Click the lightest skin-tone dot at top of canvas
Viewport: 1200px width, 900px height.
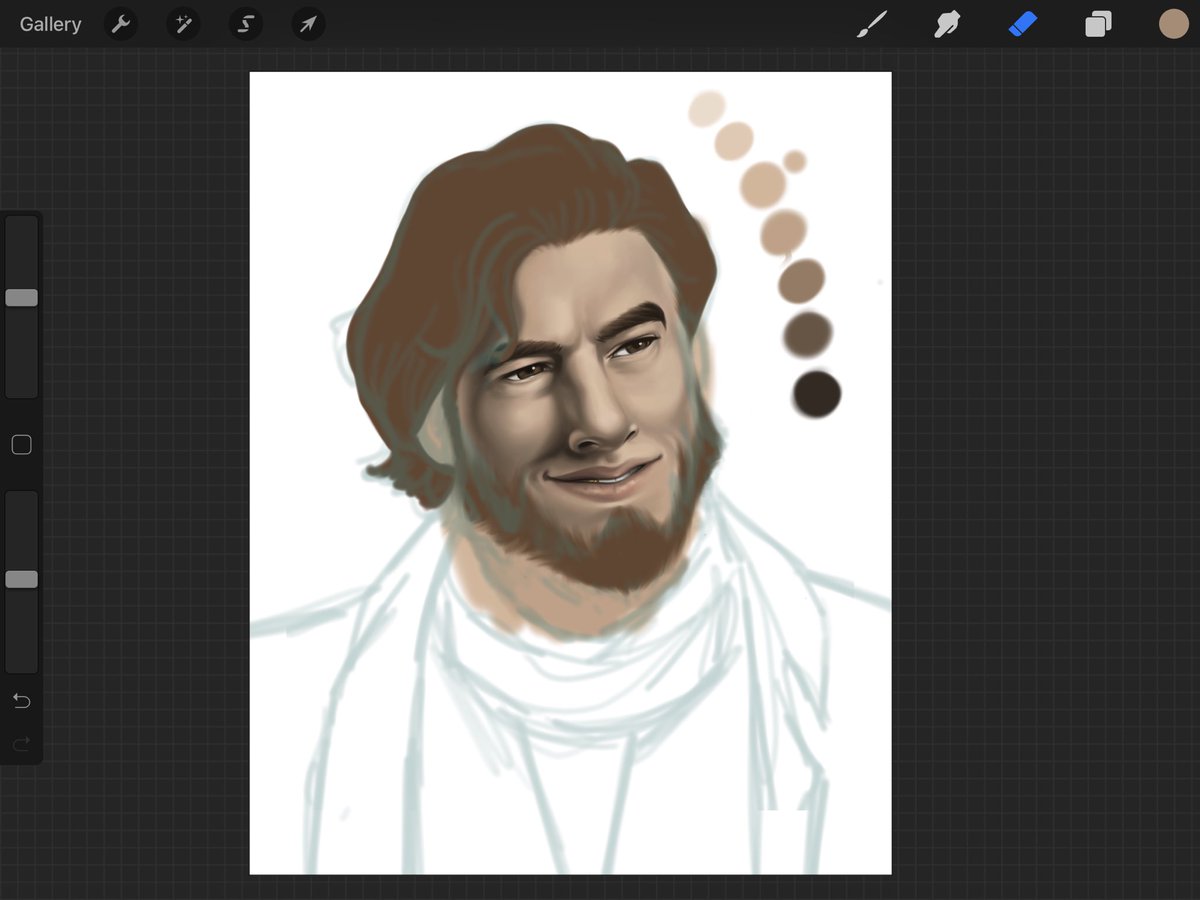tap(707, 108)
